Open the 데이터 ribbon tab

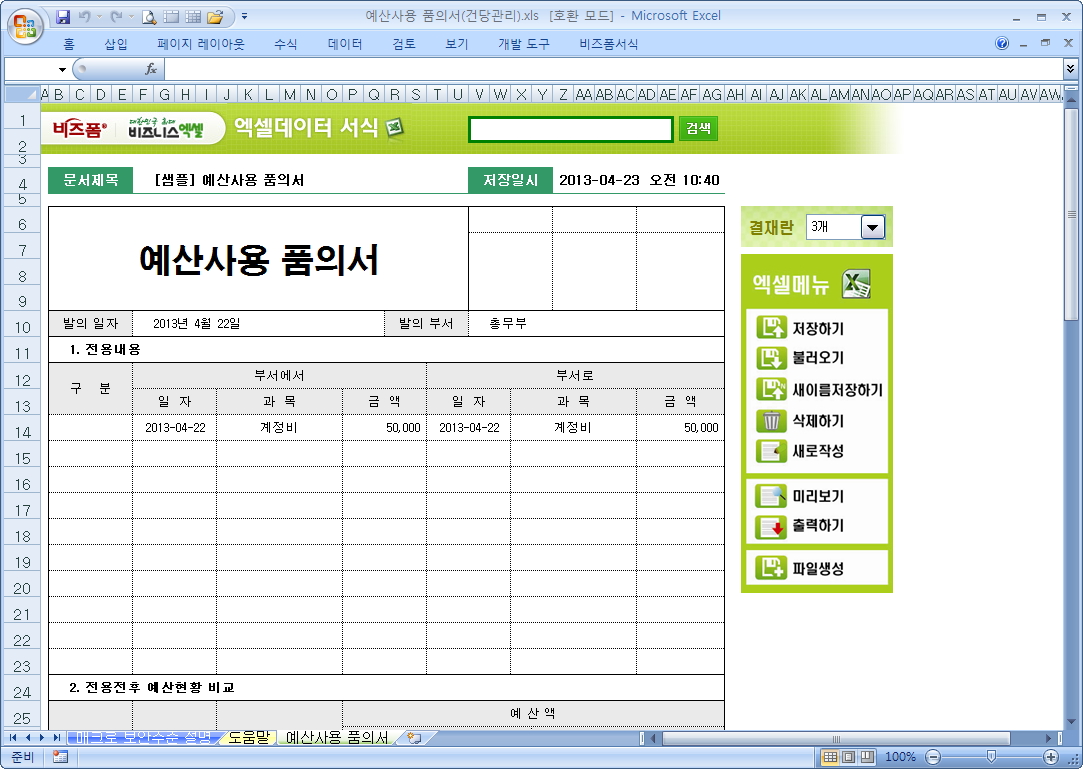pos(345,44)
